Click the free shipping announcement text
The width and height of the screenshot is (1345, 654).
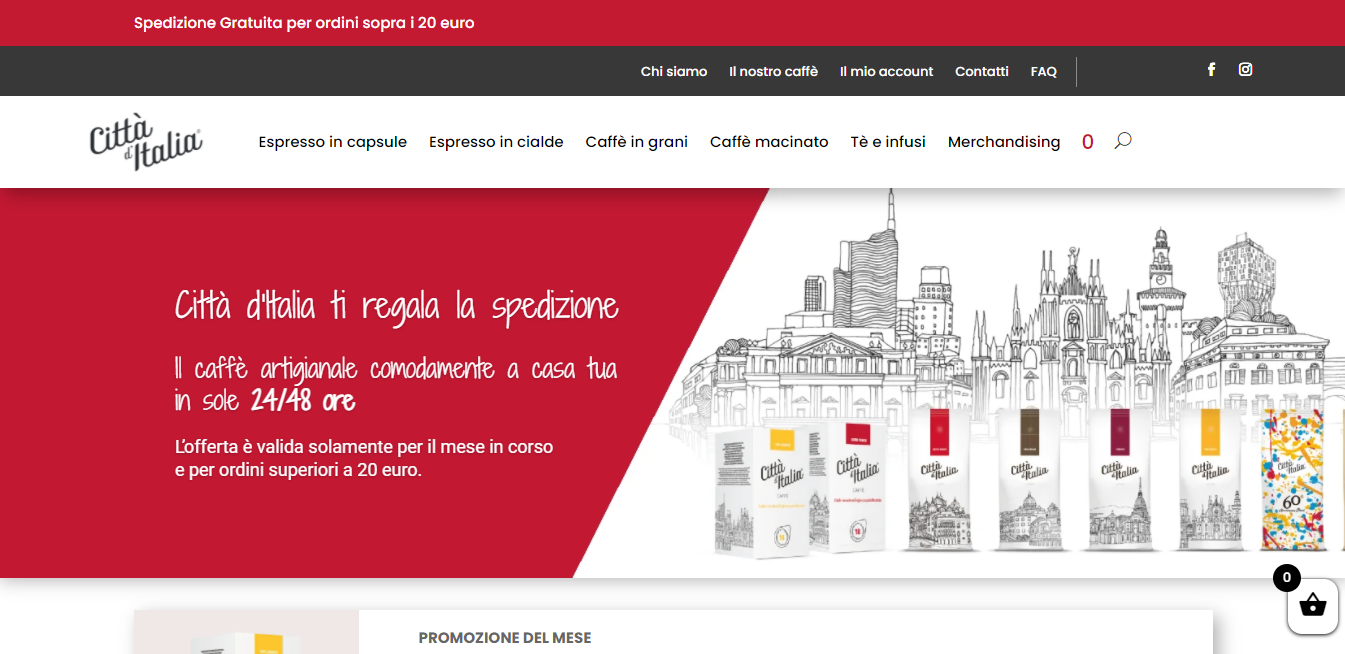tap(304, 23)
